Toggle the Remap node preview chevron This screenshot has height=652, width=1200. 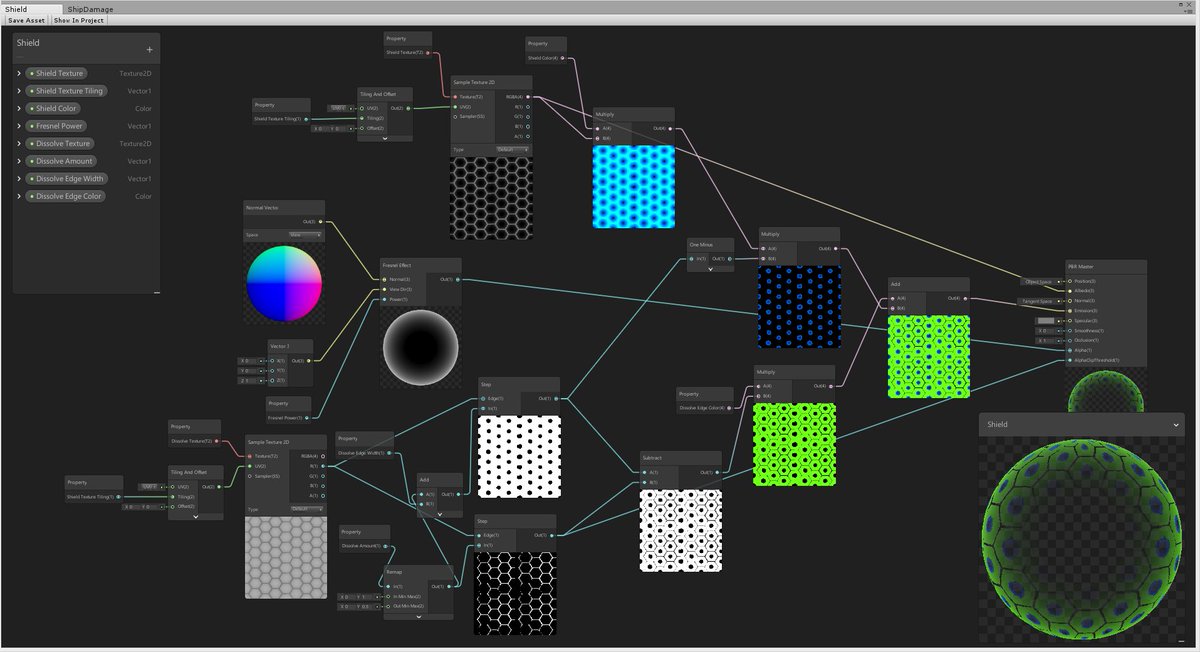coord(418,616)
